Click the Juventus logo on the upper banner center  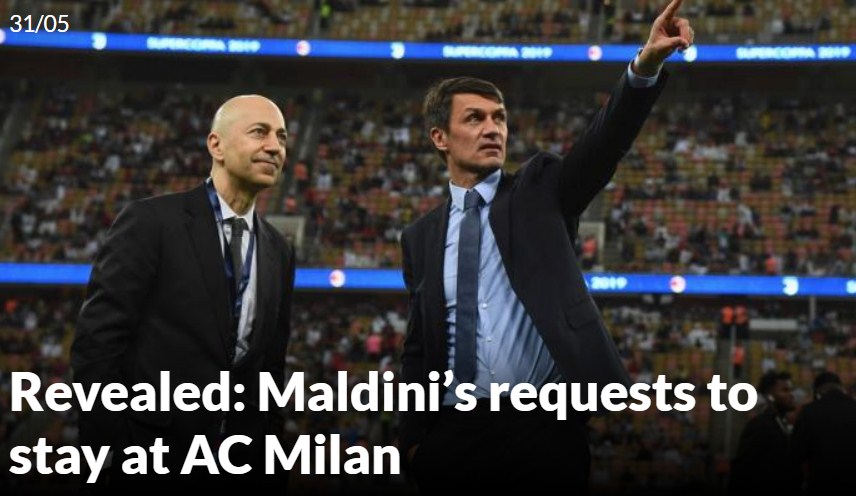[x=397, y=50]
